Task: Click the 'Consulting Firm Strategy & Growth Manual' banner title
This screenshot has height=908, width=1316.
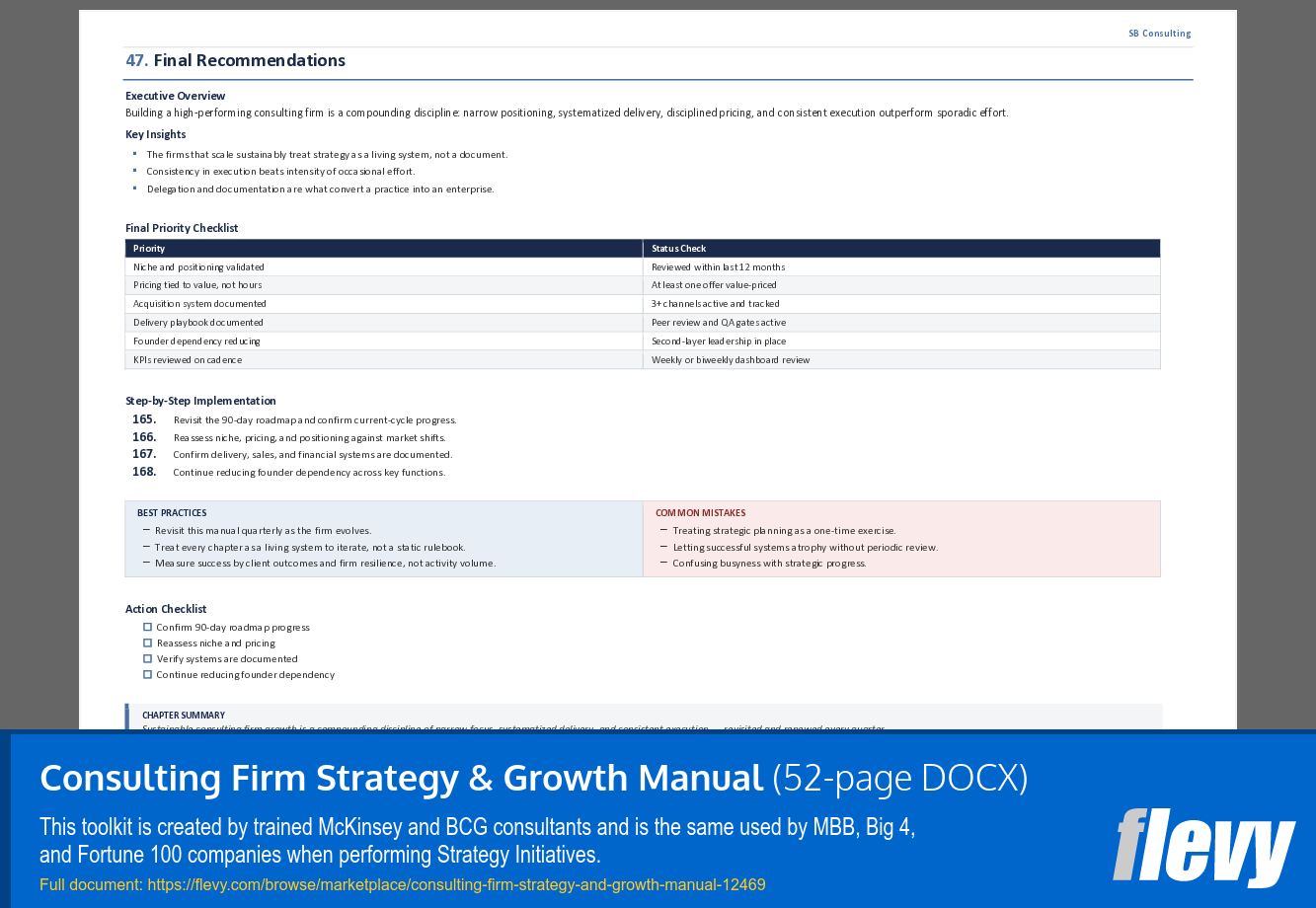Action: click(402, 779)
